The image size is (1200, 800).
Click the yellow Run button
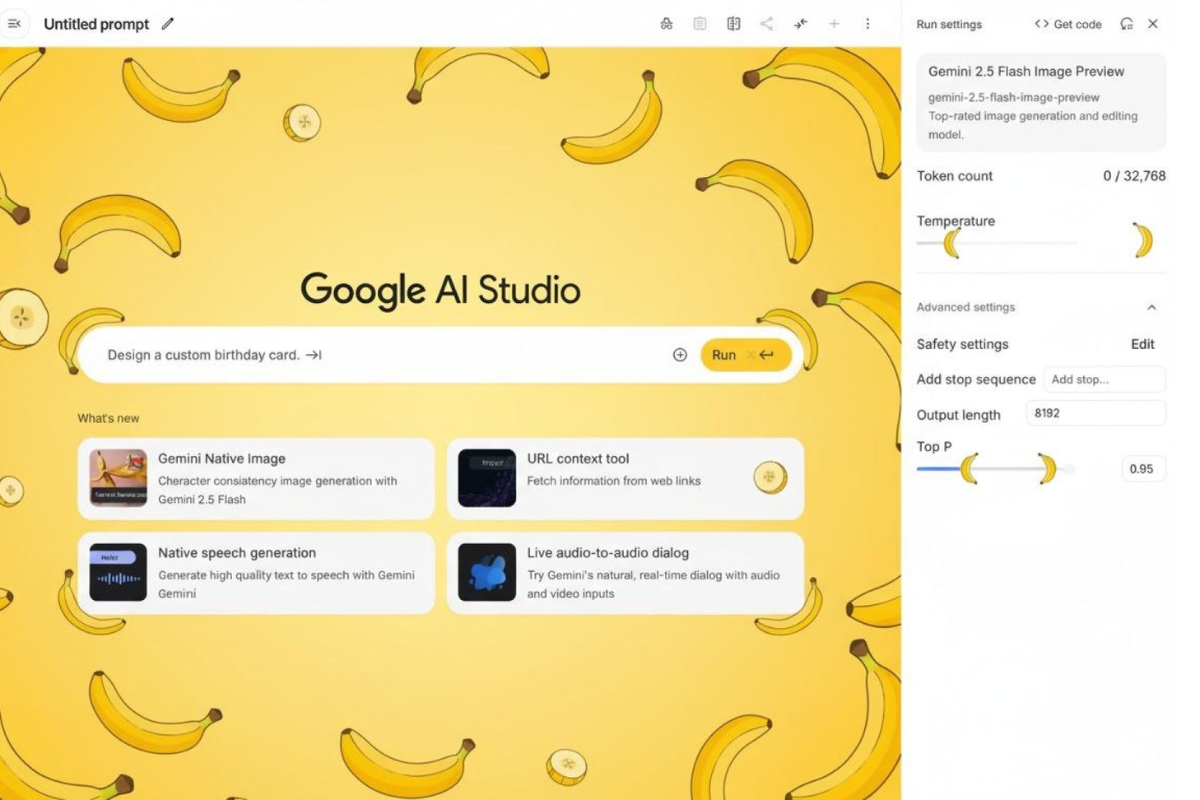(746, 354)
